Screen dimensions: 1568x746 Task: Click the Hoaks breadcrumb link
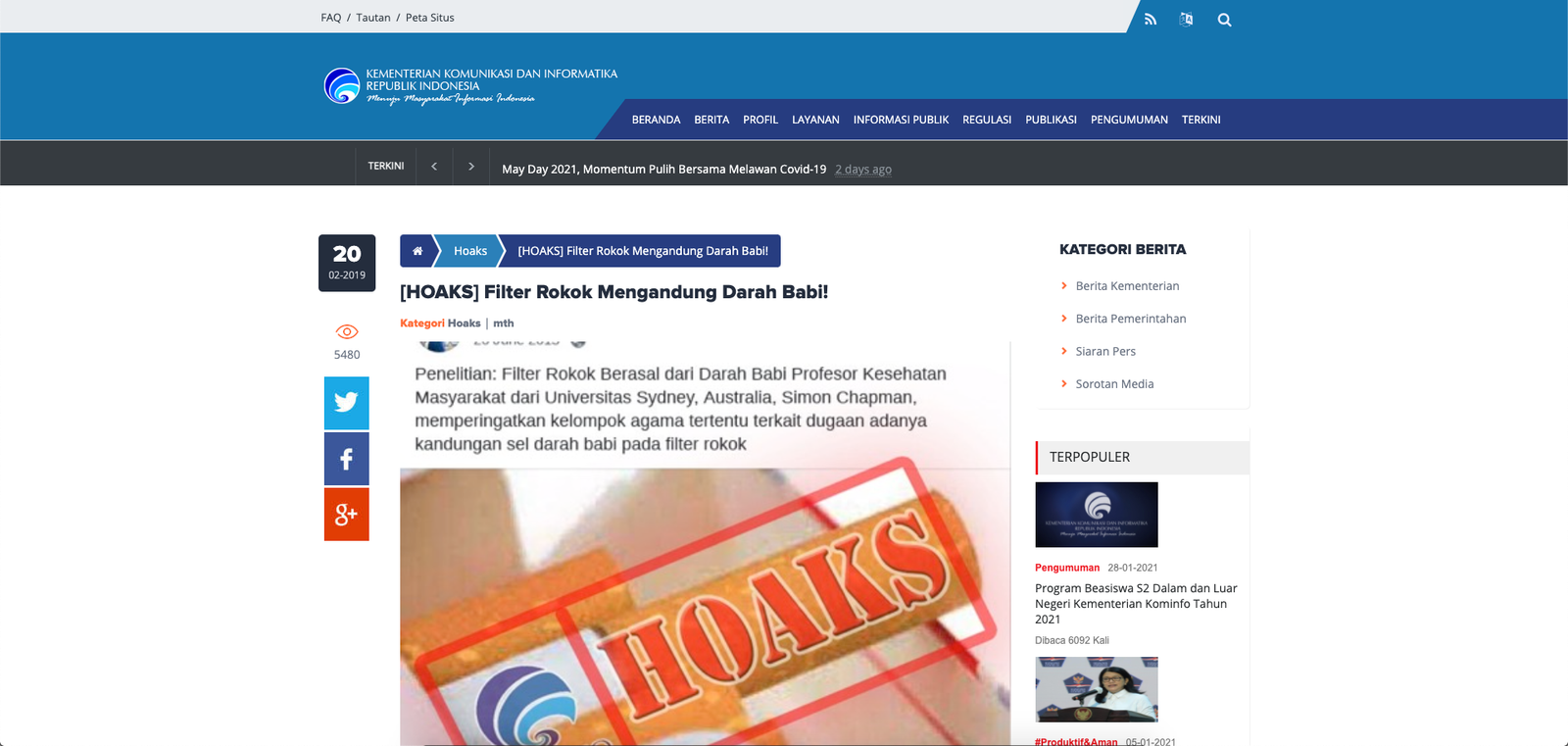pyautogui.click(x=470, y=251)
